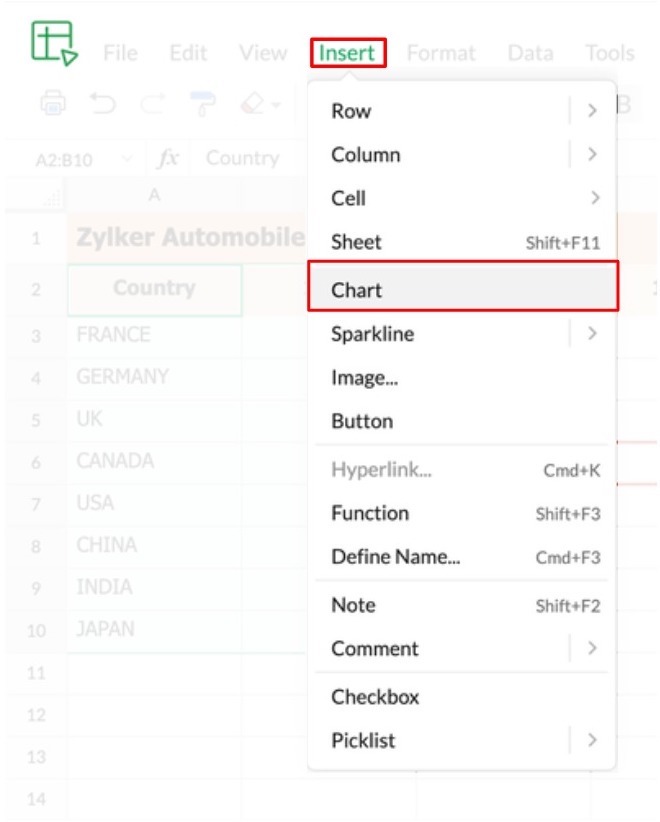Choose Button from the Insert menu

coord(362,421)
